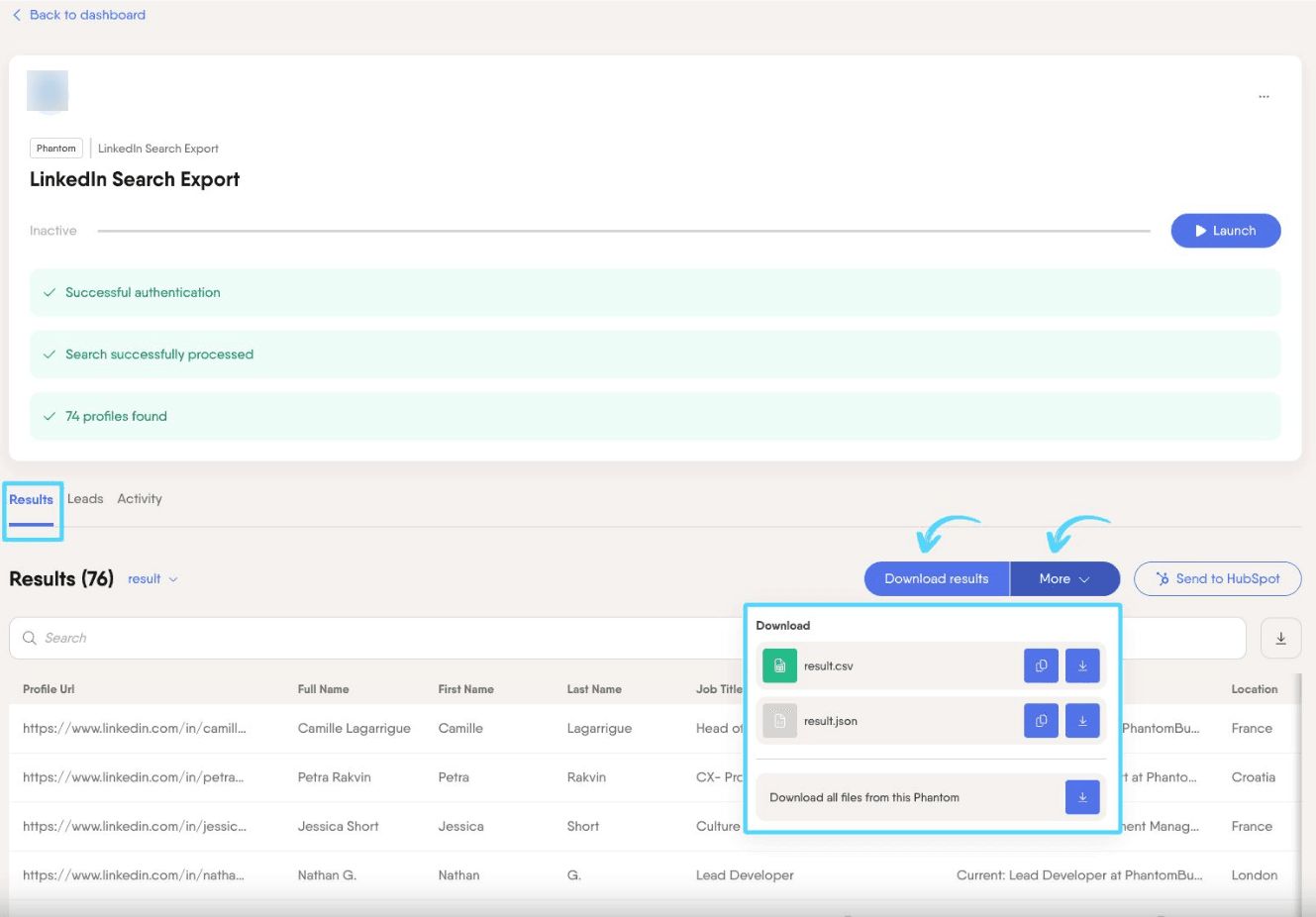This screenshot has width=1316, height=917.
Task: Select the Jessica Short full name cell
Action: click(x=339, y=827)
